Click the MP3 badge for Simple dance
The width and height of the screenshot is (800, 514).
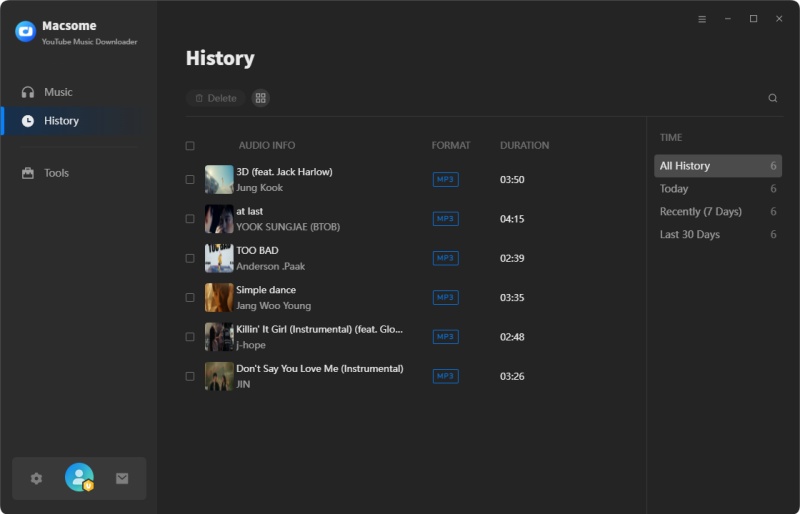(x=445, y=298)
